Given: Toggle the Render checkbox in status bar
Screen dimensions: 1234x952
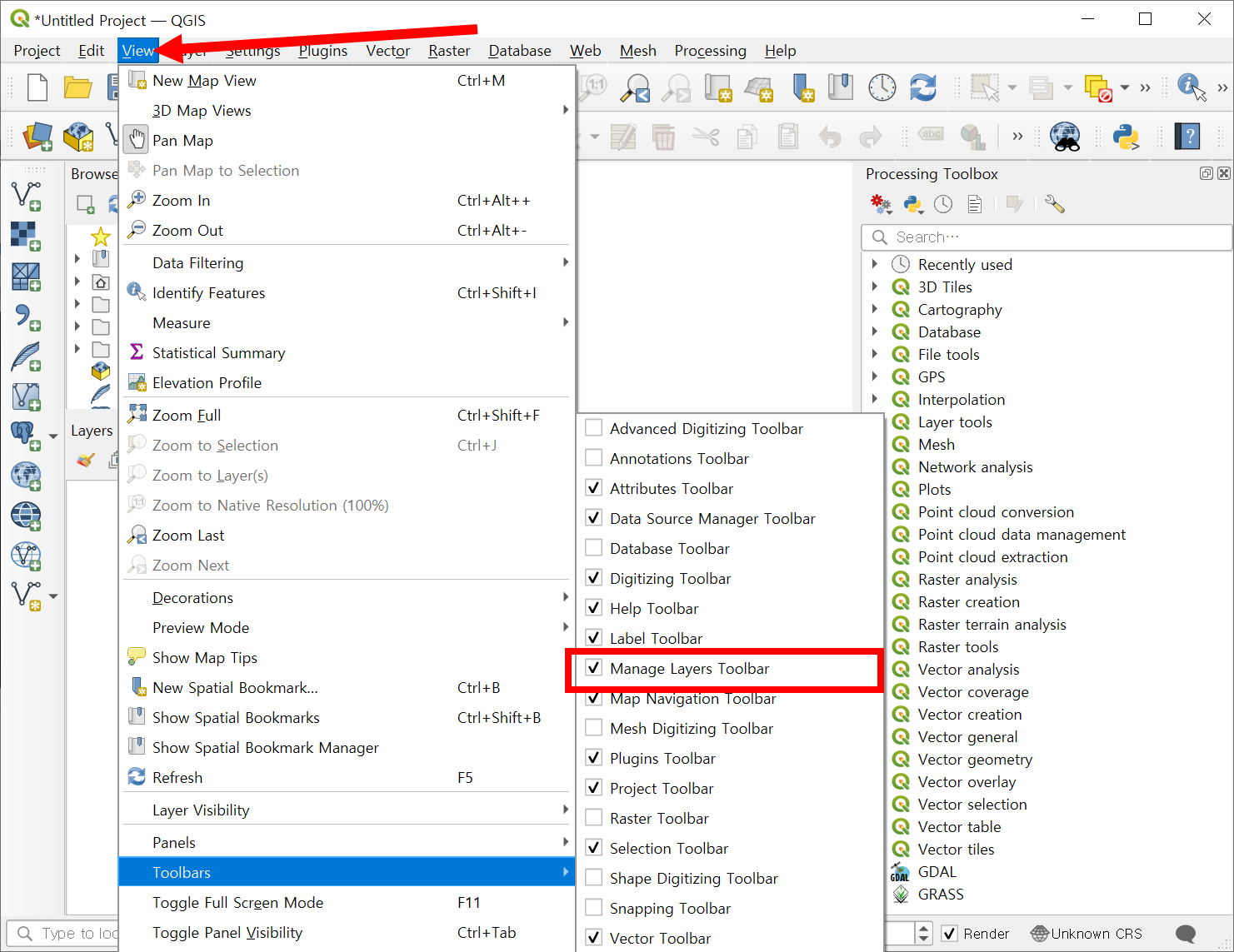Looking at the screenshot, I should pyautogui.click(x=949, y=934).
